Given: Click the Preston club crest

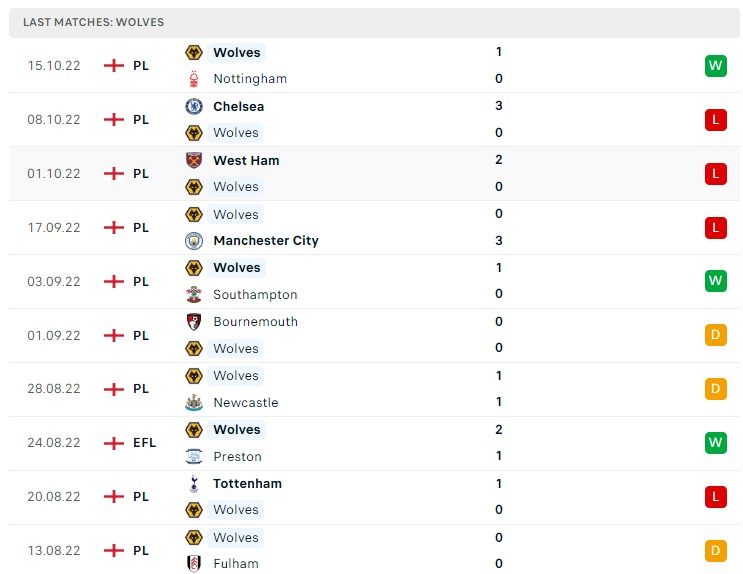Looking at the screenshot, I should tap(194, 456).
